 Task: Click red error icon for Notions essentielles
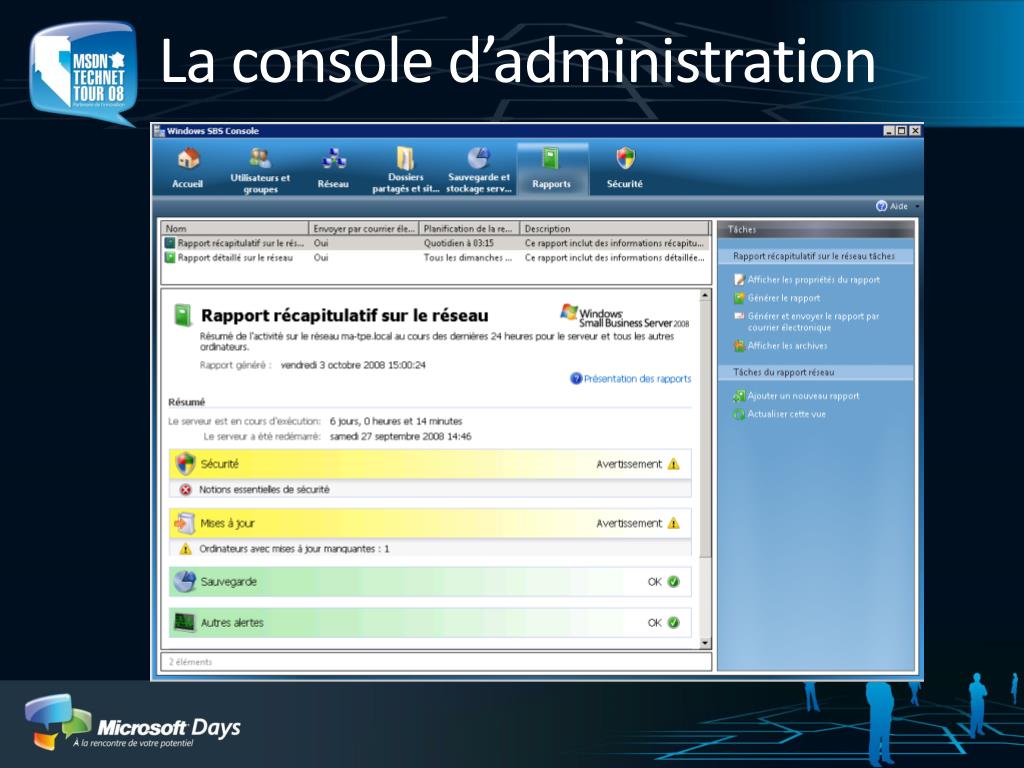[185, 489]
